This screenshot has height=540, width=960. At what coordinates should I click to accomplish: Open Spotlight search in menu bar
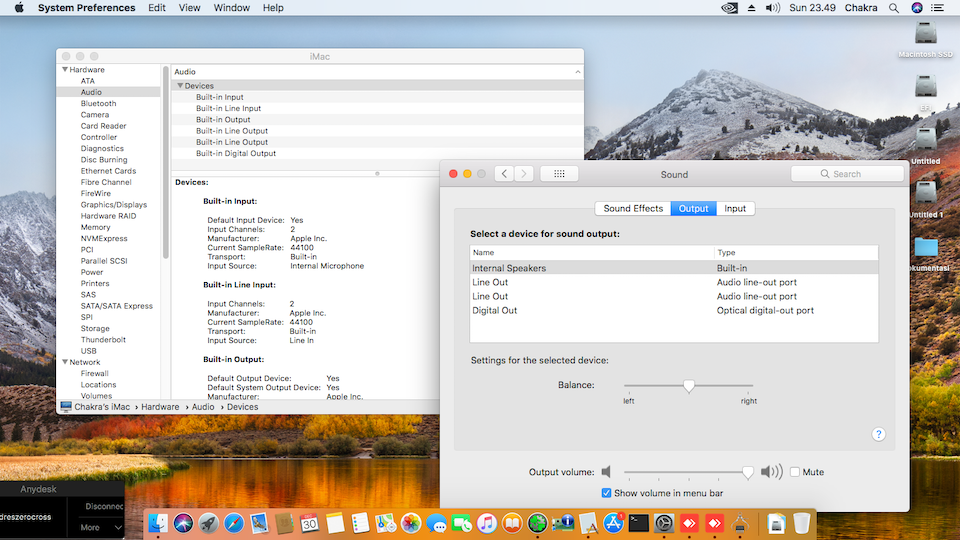click(x=894, y=8)
